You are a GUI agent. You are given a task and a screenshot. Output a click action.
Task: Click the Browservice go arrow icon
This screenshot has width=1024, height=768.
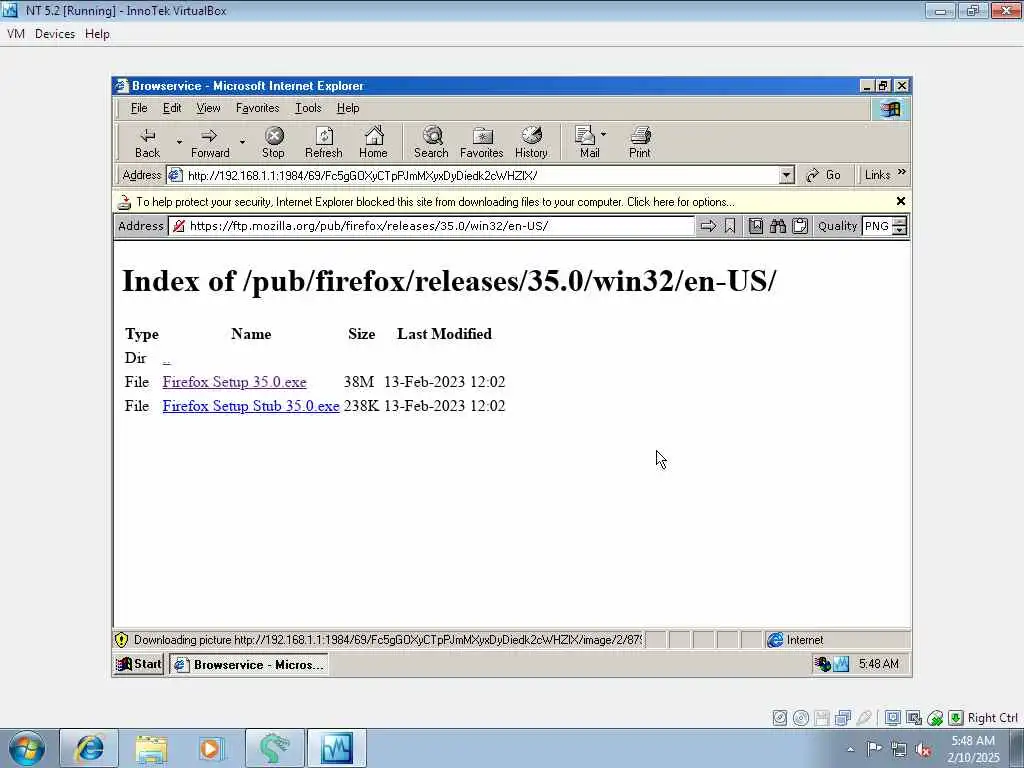(x=708, y=226)
